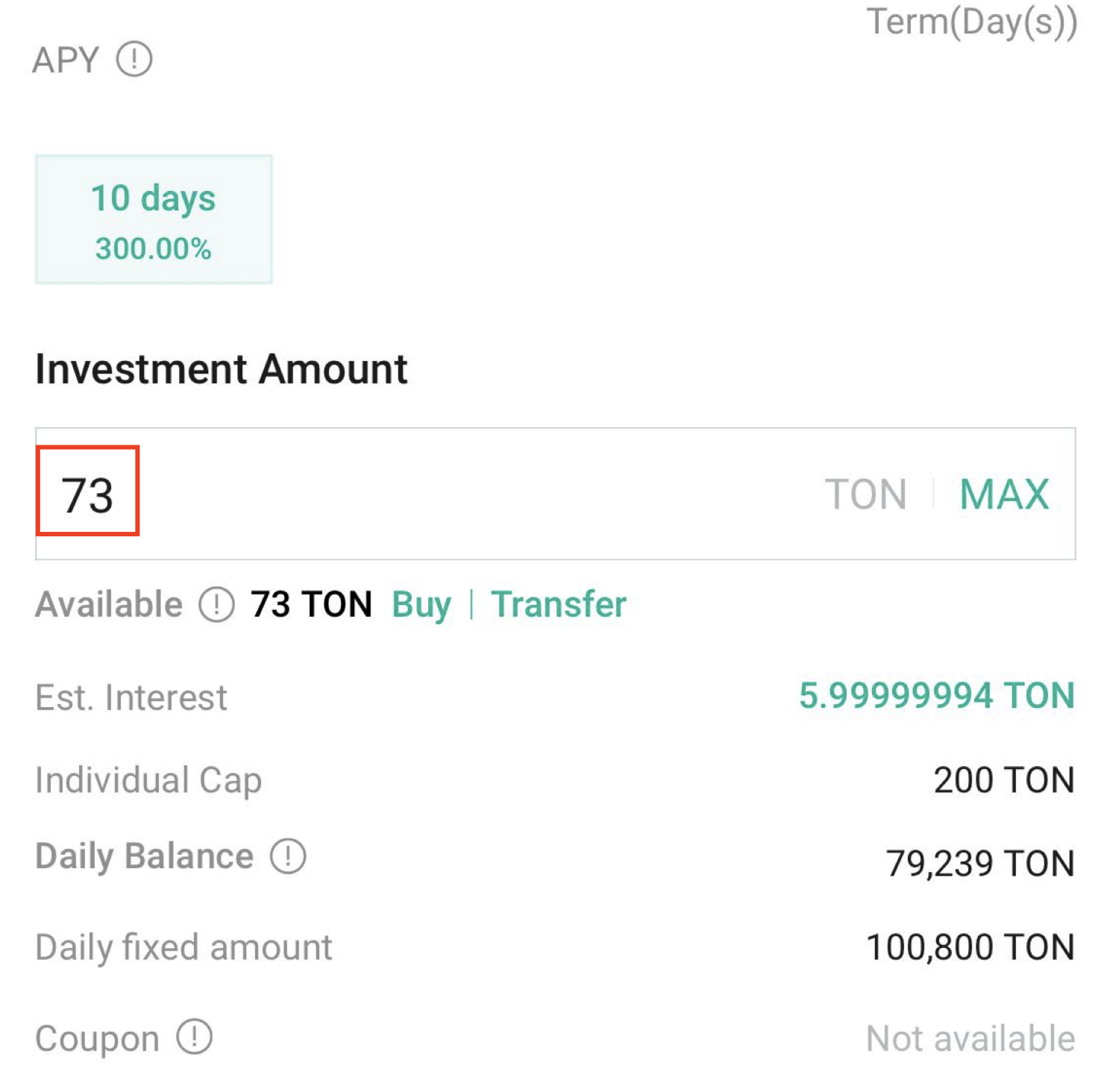Click the Investment Amount heading
Screen dimensions: 1098x1092
pyautogui.click(x=222, y=369)
